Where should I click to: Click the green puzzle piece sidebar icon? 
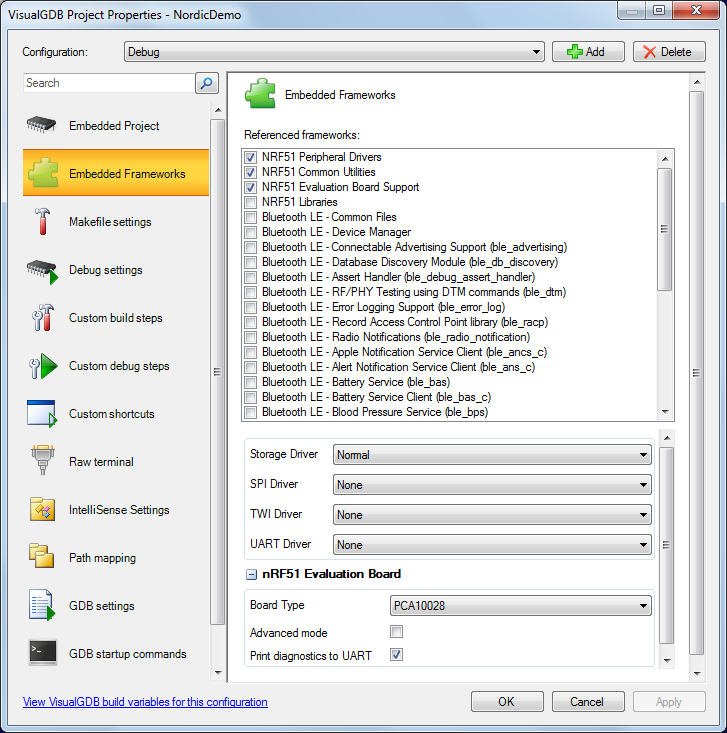pos(43,172)
